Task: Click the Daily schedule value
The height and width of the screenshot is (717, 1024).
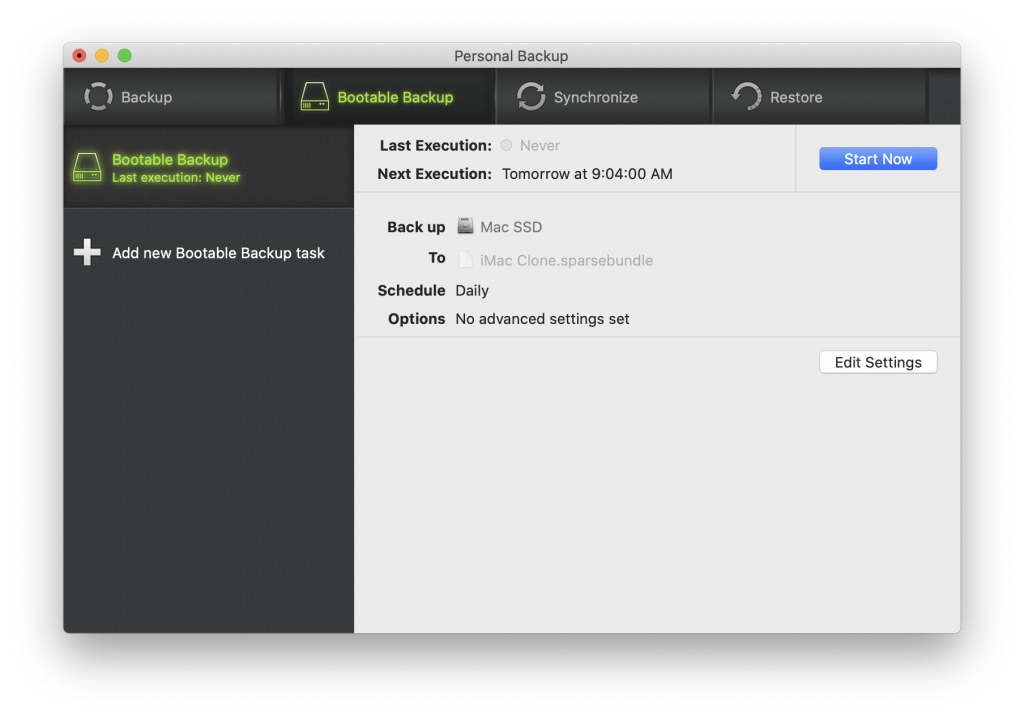Action: (472, 290)
